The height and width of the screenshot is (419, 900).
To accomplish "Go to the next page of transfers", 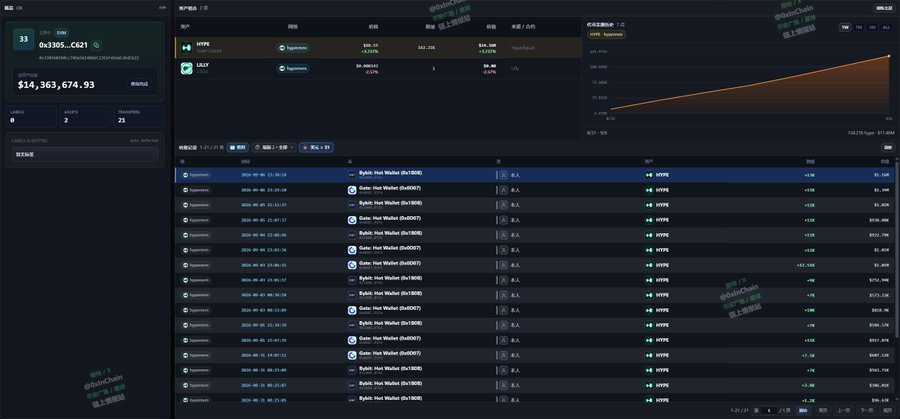I will coord(866,410).
